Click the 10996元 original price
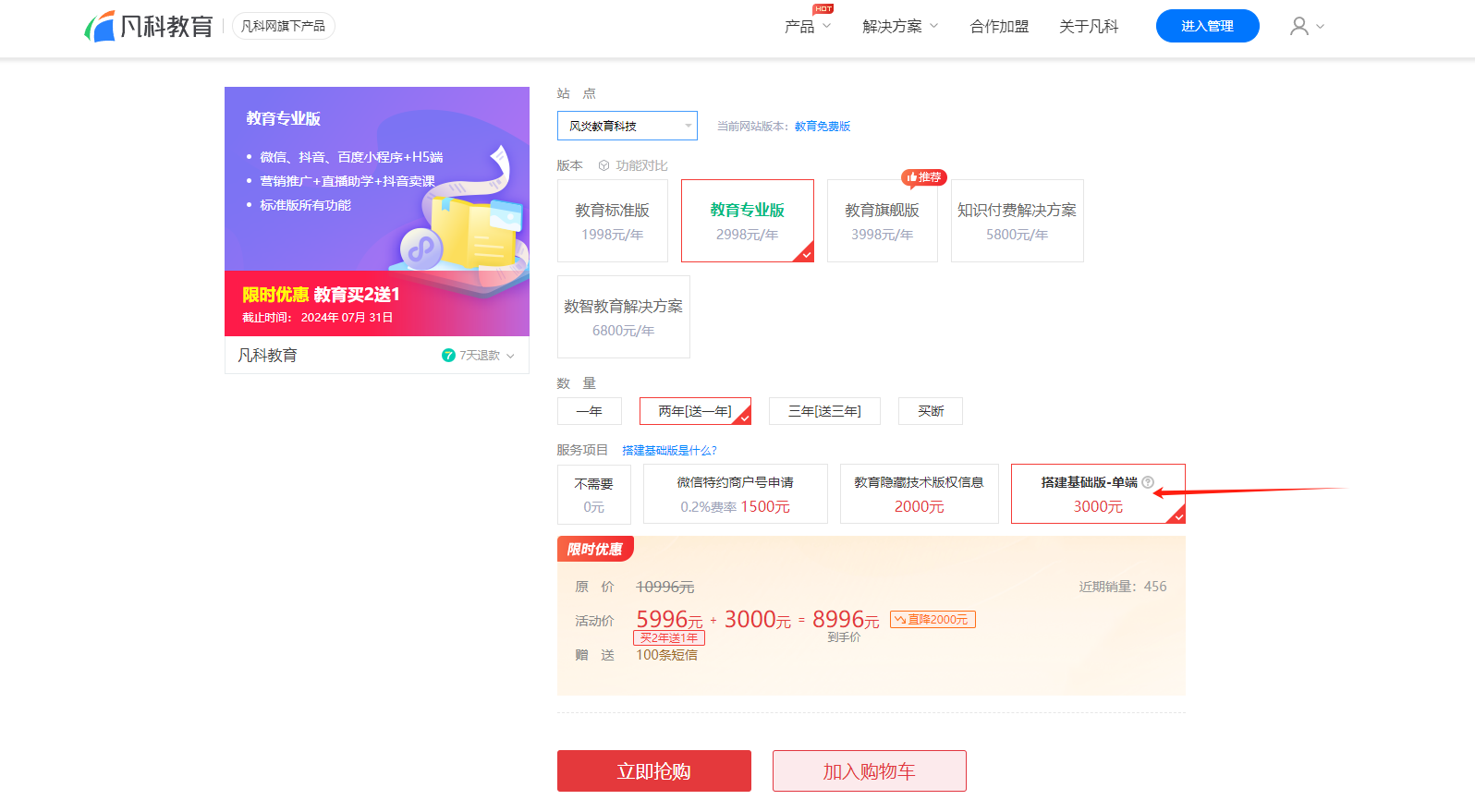This screenshot has width=1475, height=812. point(665,587)
